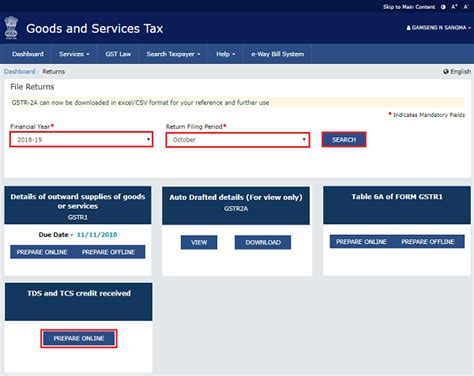Click the national emblem logo
This screenshot has height=376, width=474.
coord(11,28)
